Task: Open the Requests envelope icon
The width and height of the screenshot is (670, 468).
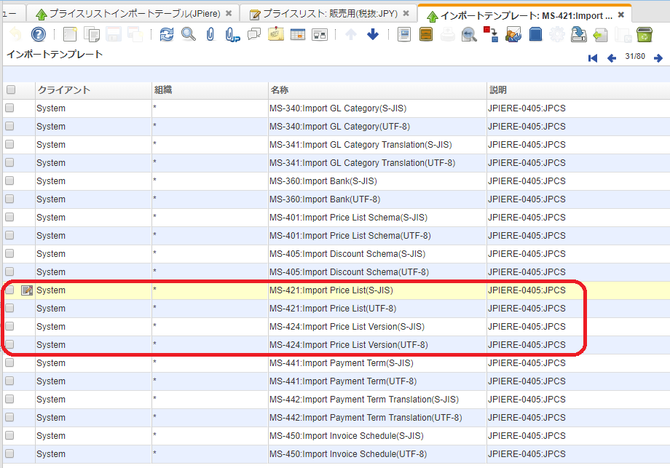Action: (x=513, y=34)
